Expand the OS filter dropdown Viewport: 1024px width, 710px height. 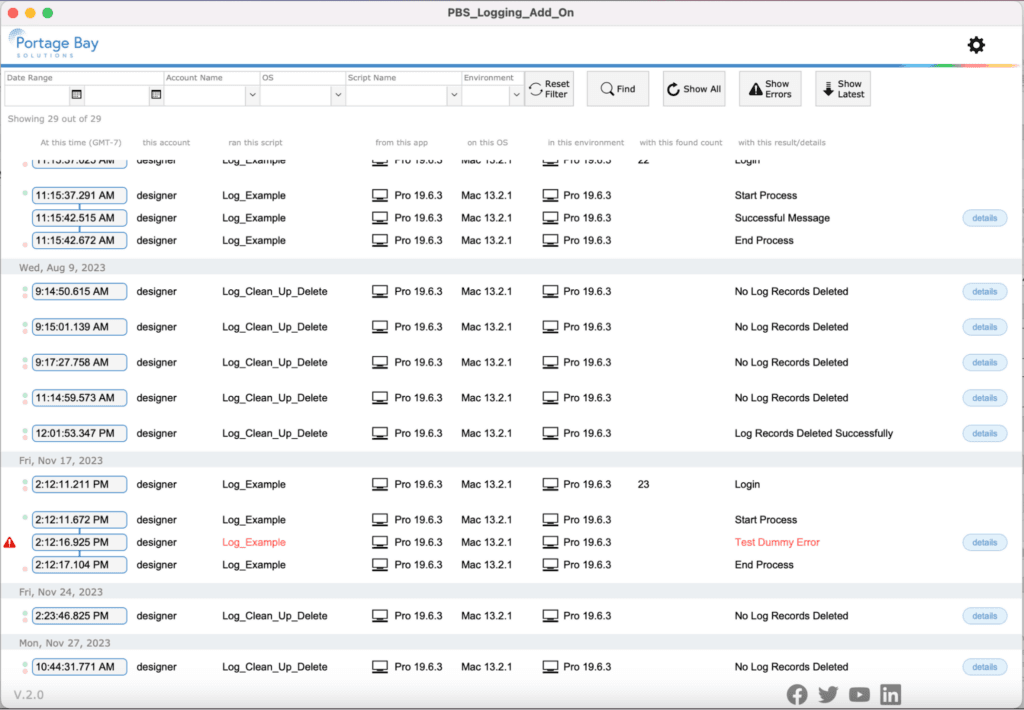(337, 95)
